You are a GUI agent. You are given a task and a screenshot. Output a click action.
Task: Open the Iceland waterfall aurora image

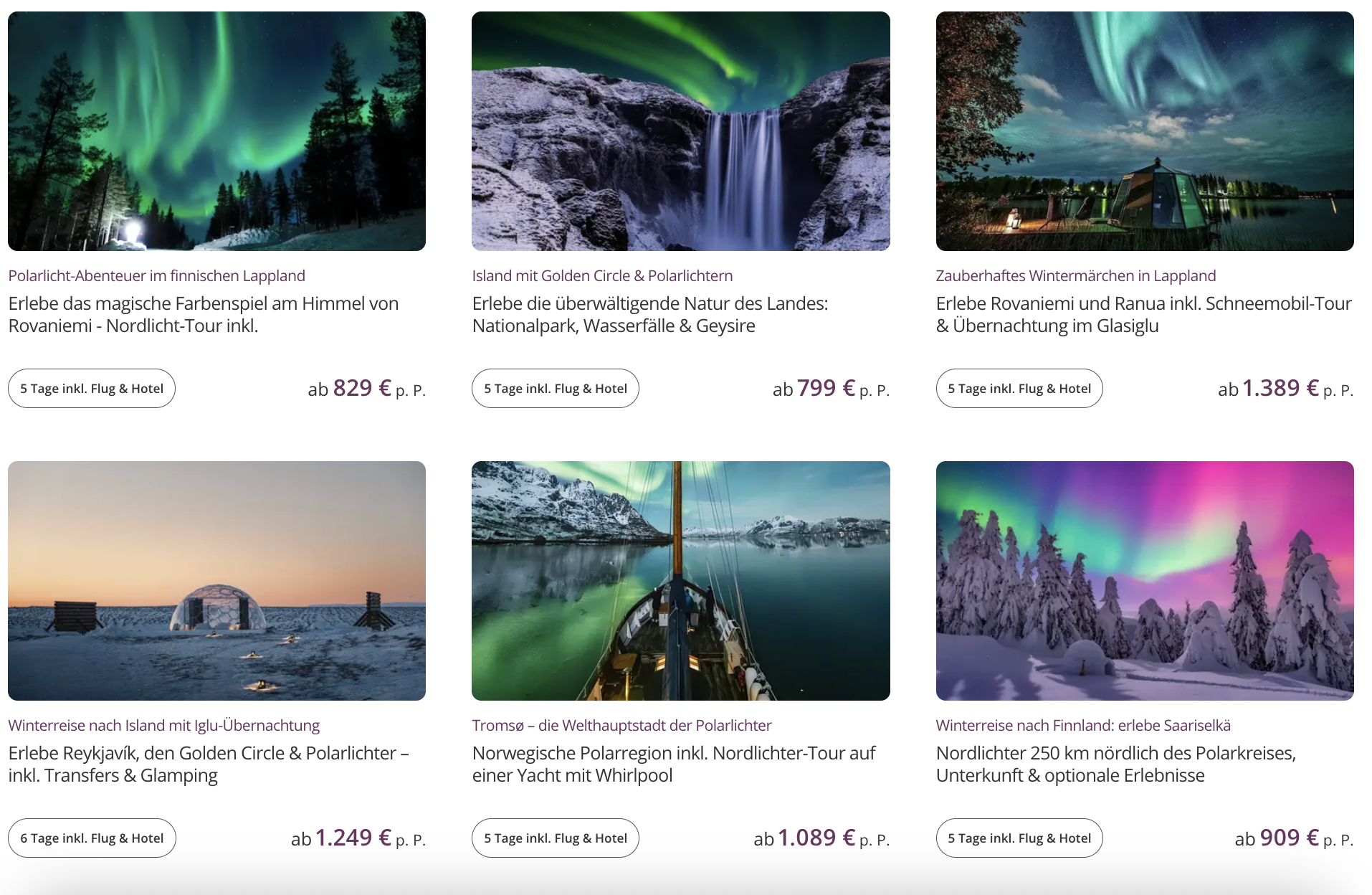point(681,131)
